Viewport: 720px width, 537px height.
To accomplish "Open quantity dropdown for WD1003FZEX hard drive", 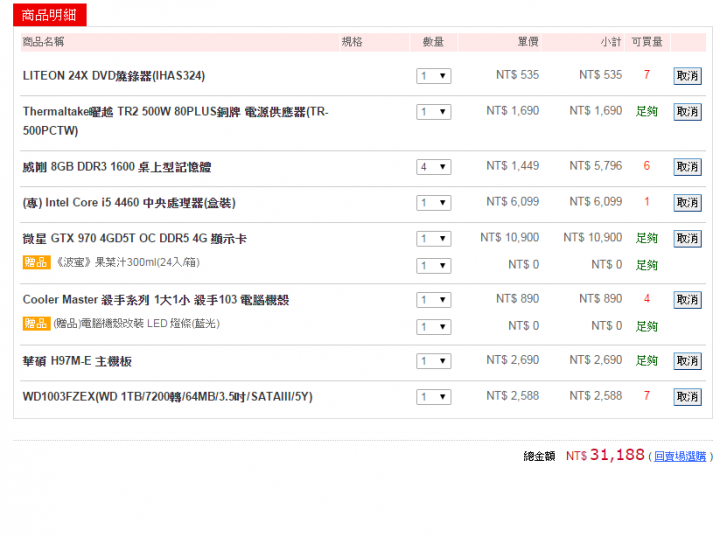I will tap(433, 397).
